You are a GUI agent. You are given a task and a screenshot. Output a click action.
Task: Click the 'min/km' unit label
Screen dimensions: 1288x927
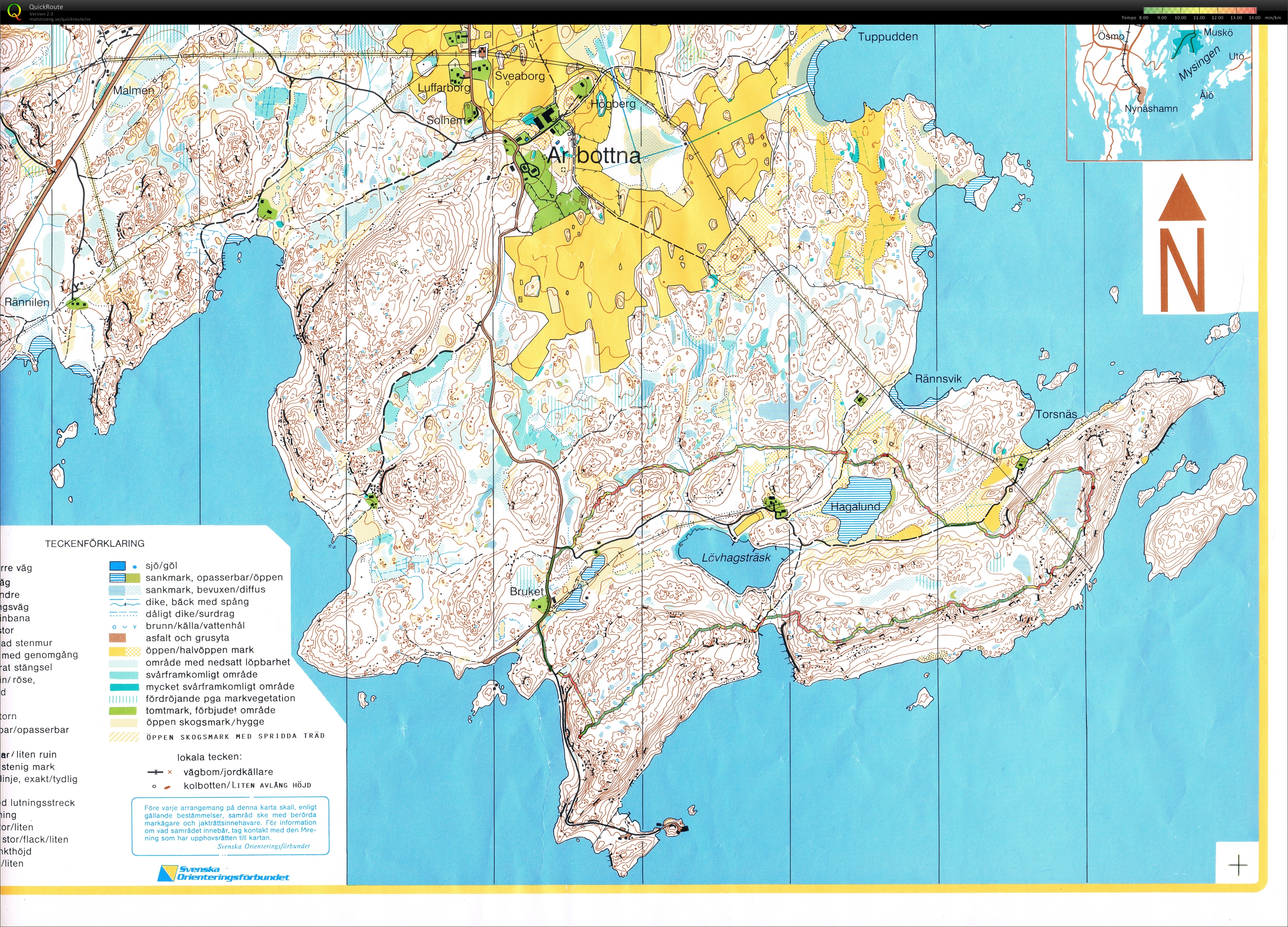click(x=1273, y=18)
